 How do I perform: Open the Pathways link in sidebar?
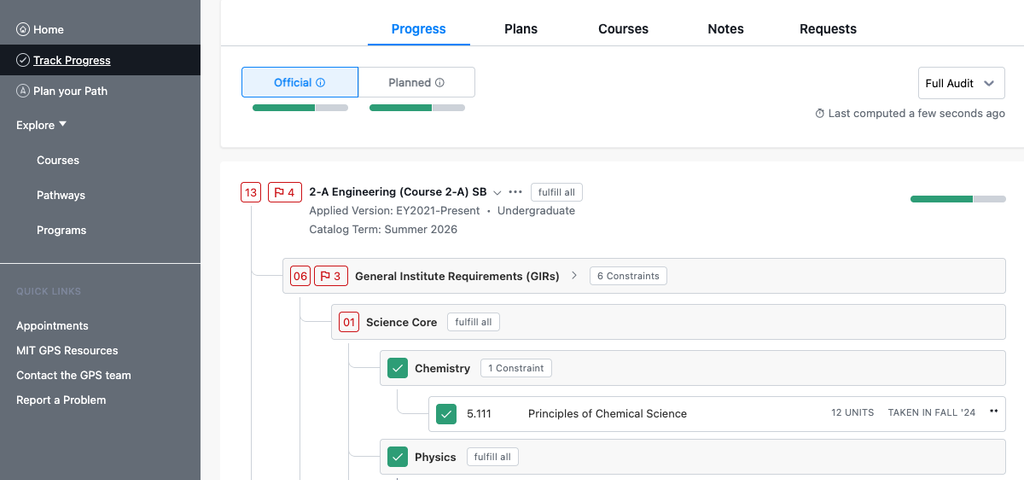point(61,195)
